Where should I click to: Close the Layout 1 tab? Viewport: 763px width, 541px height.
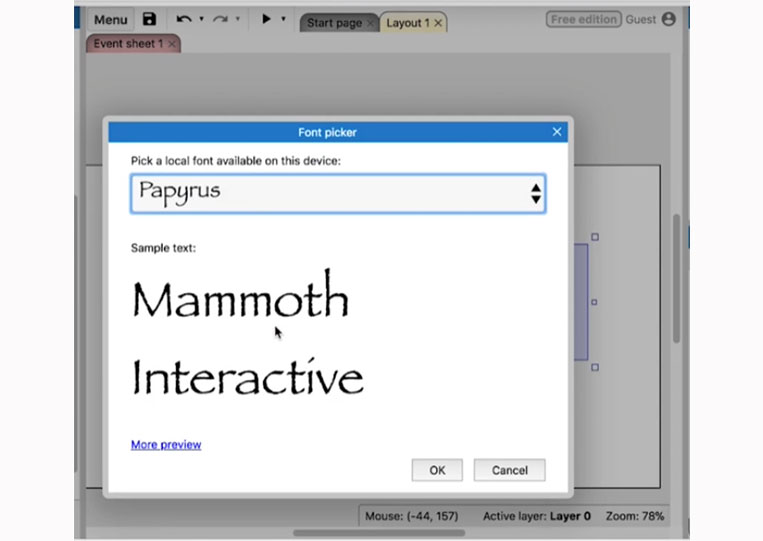pyautogui.click(x=438, y=23)
